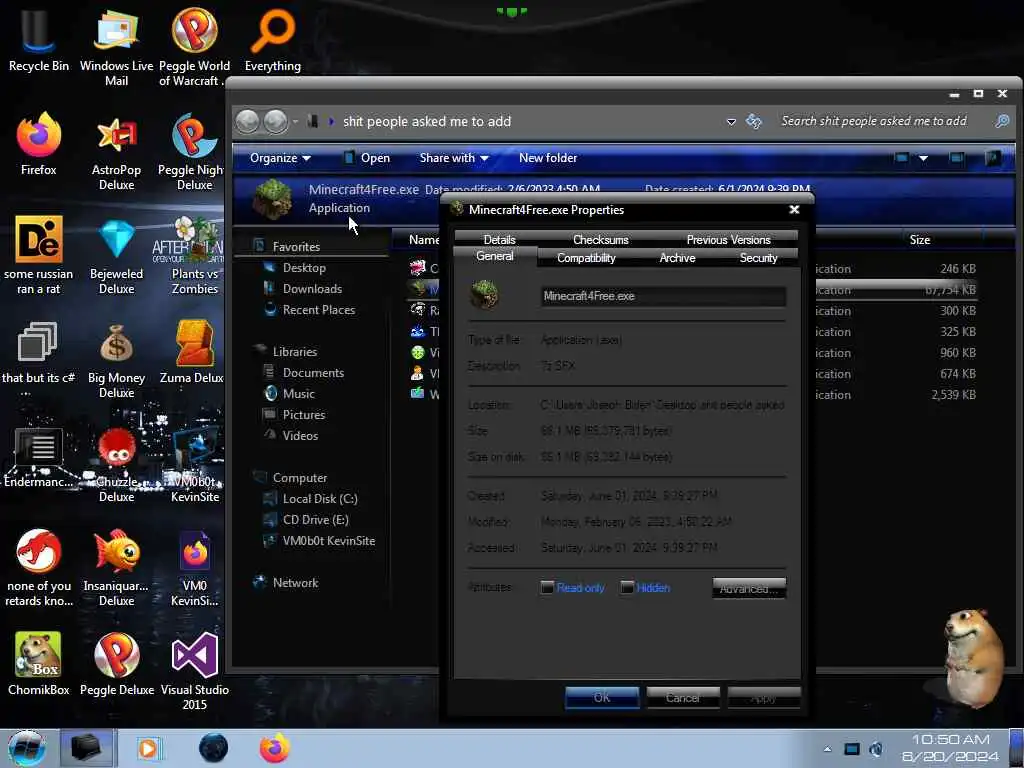Screen dimensions: 1024x768
Task: Select the General tab
Action: click(494, 256)
